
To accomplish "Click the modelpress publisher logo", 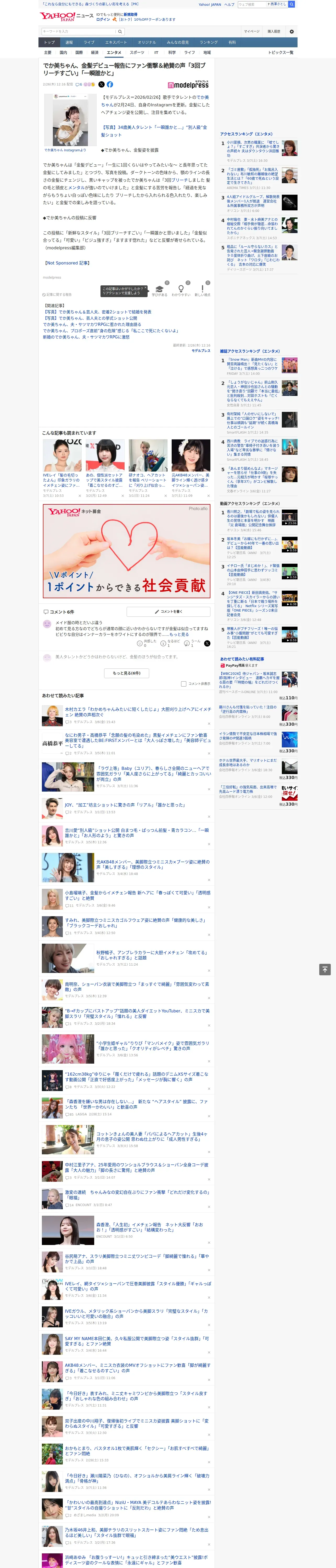I will 188,85.
